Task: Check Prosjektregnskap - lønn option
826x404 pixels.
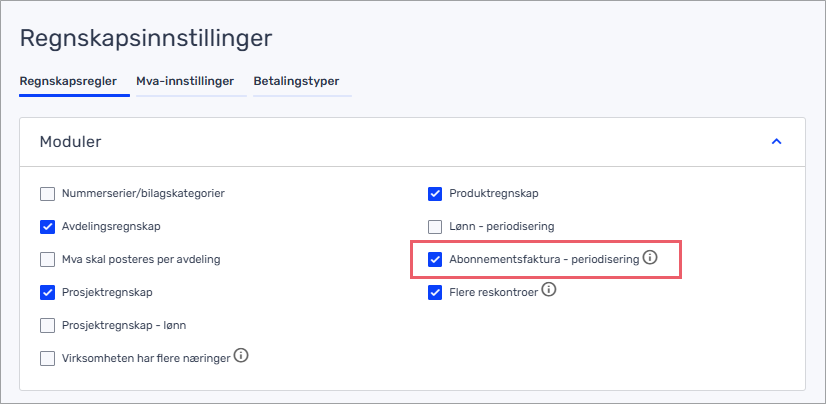Action: (47, 326)
